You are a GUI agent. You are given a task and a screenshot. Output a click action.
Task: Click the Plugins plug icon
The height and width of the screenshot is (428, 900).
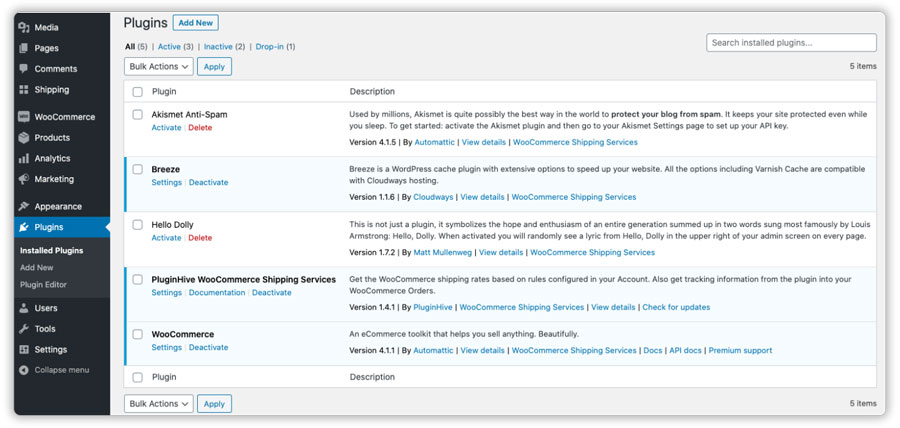[x=24, y=227]
